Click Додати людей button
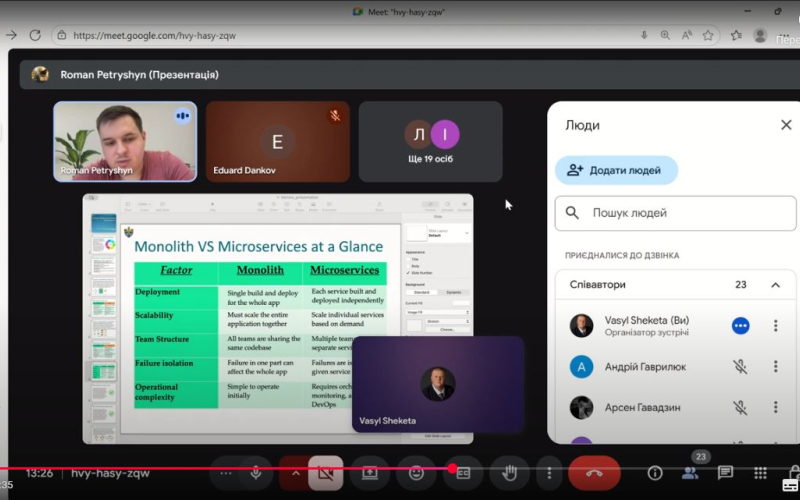Image resolution: width=800 pixels, height=500 pixels. coord(616,170)
